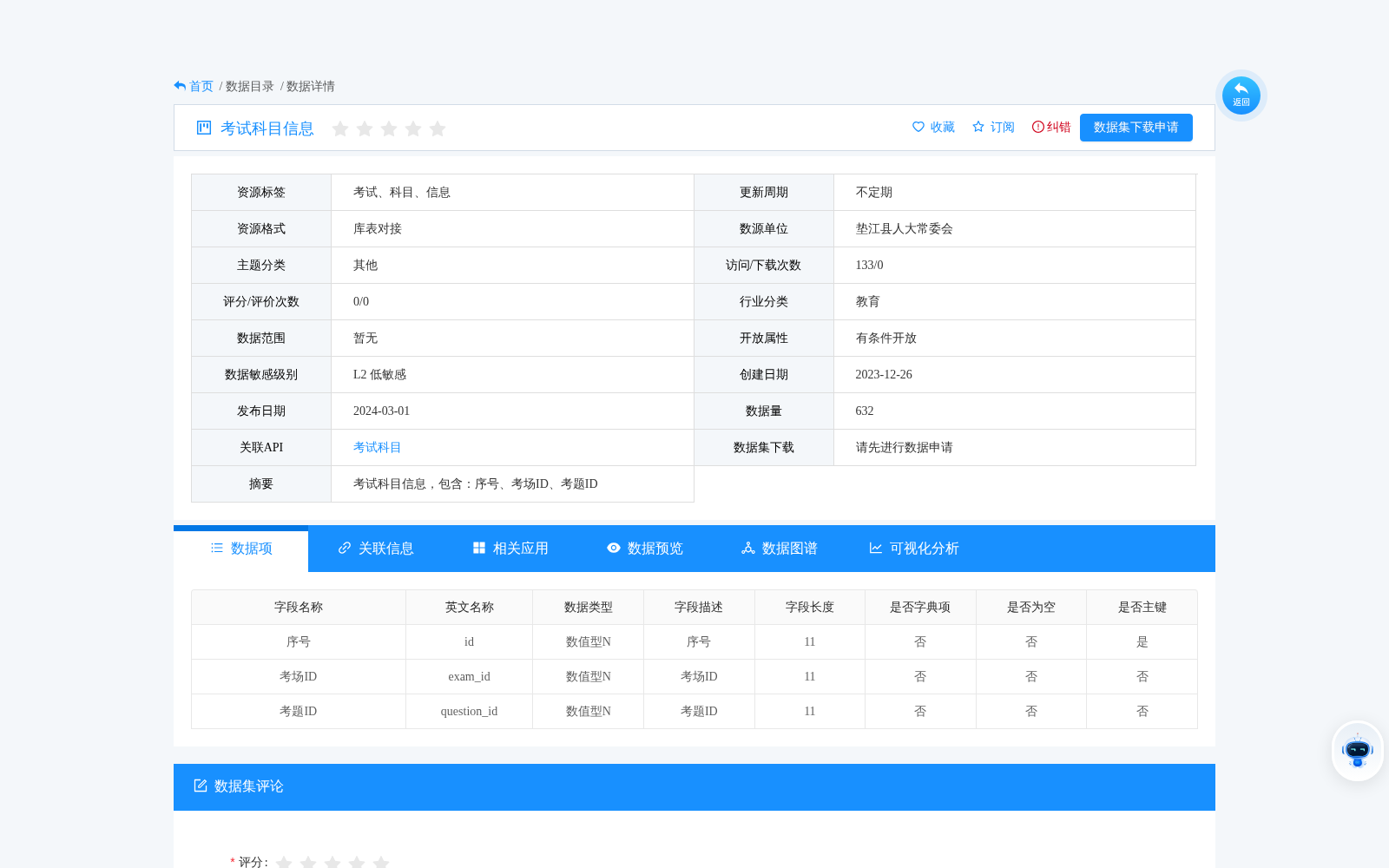Click the id cell in 序号 row
This screenshot has width=1389, height=868.
click(470, 642)
